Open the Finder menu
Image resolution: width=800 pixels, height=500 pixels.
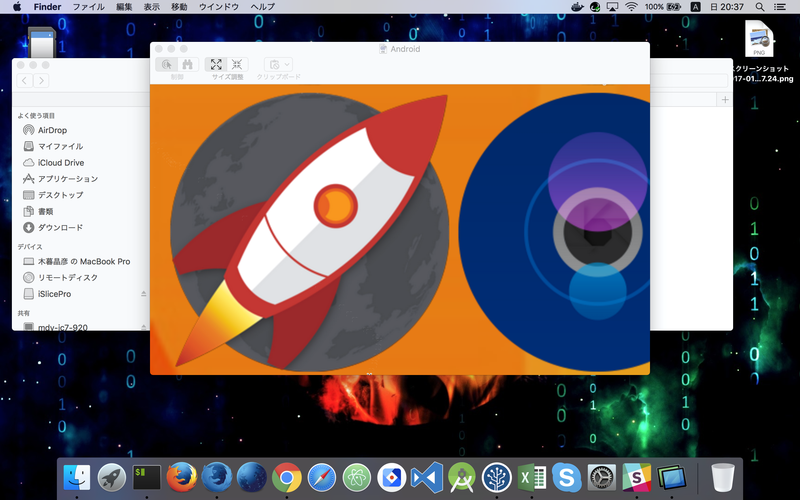[47, 7]
